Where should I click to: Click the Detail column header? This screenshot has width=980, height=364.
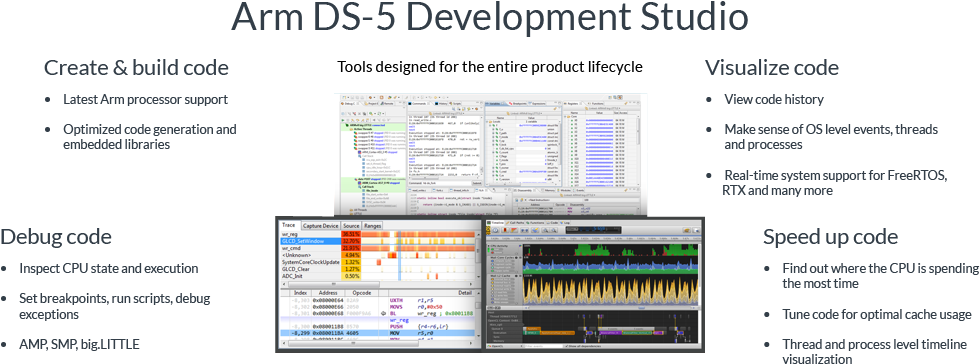[431, 293]
